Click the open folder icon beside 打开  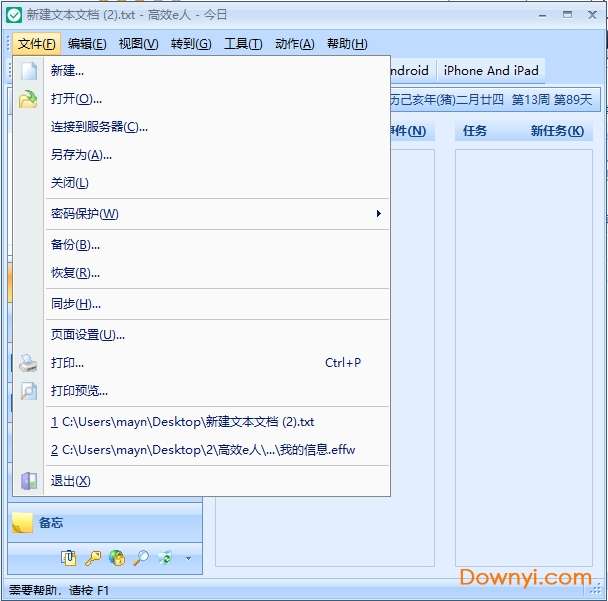click(28, 99)
